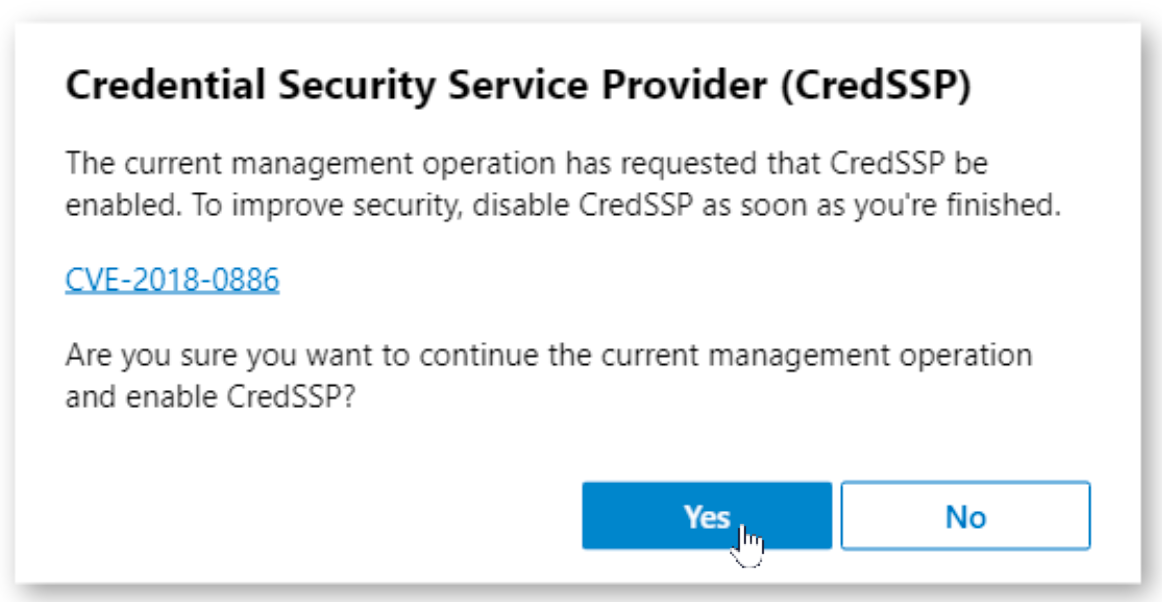Follow the CVE-2018-0886 vulnerability hyperlink
The image size is (1162, 602).
[x=172, y=280]
